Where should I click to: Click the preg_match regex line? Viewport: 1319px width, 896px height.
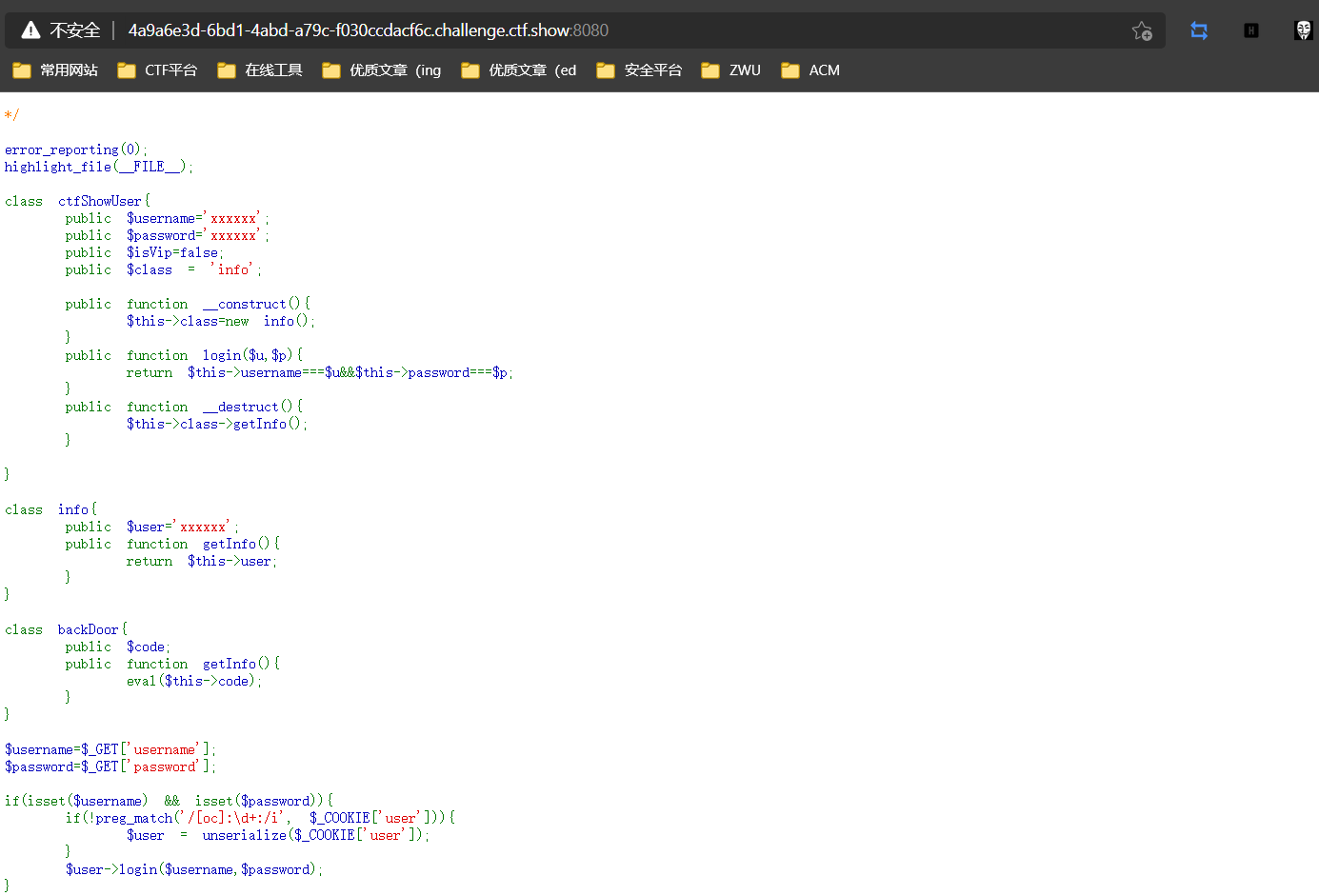tap(261, 818)
